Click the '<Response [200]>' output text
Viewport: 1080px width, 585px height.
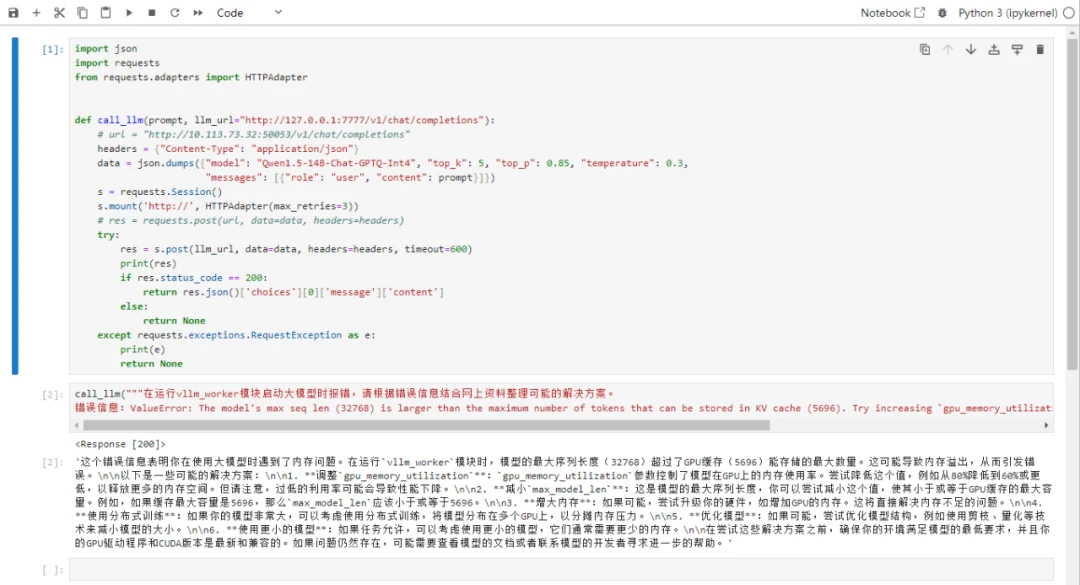121,444
